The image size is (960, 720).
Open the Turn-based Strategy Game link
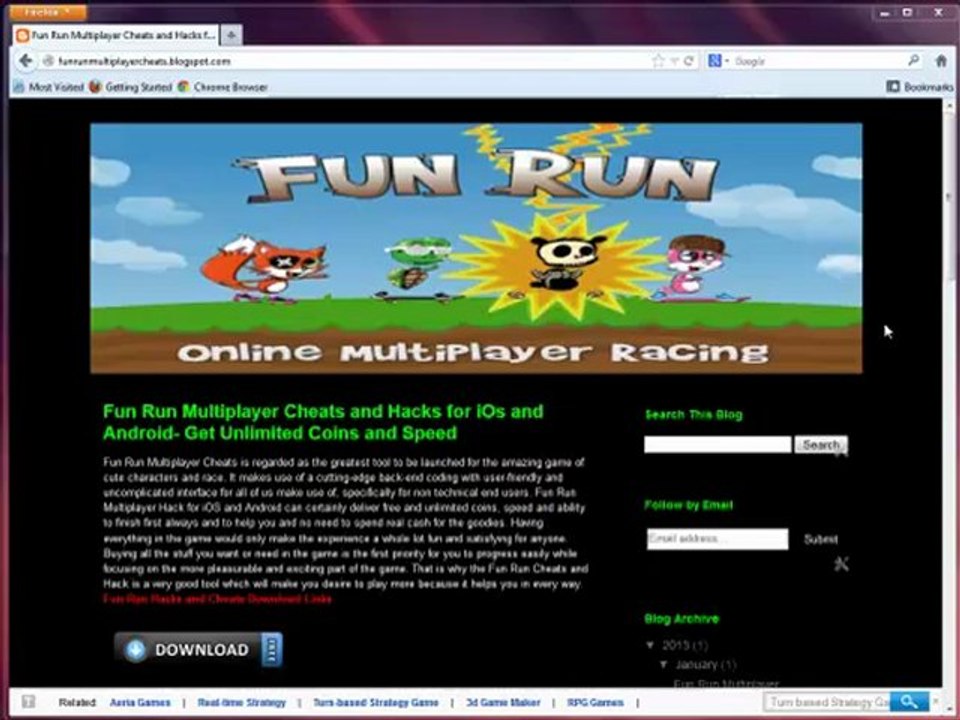[x=375, y=702]
